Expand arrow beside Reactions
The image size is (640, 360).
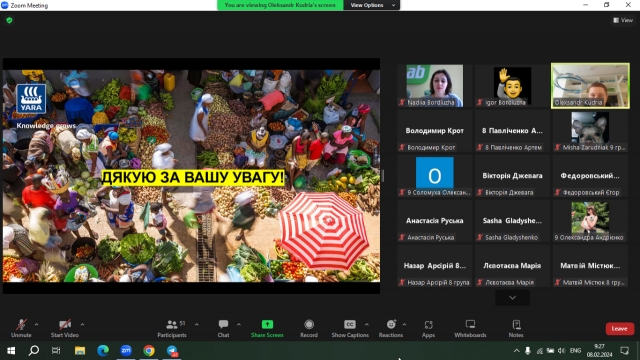pos(404,324)
